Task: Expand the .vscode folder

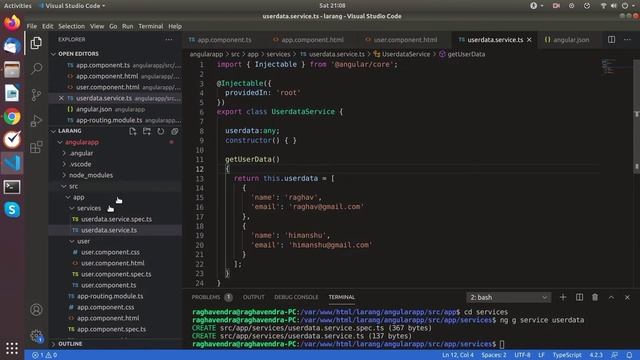Action: [x=80, y=164]
